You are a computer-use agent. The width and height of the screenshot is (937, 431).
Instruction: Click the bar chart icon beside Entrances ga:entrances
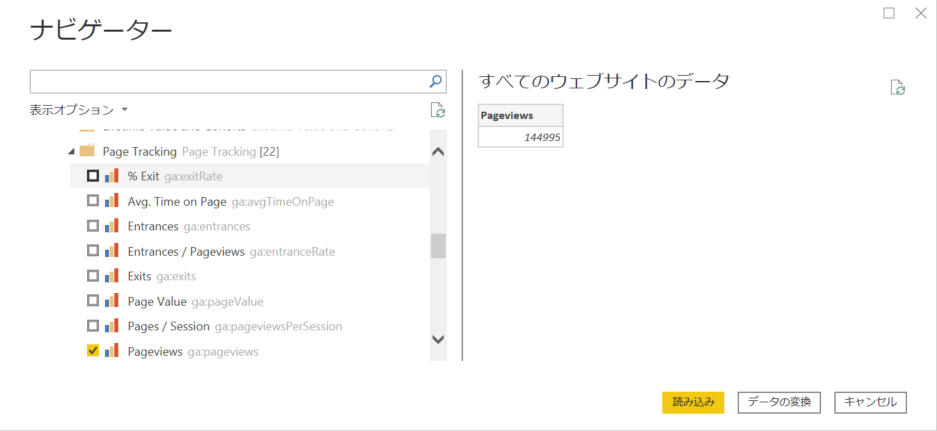112,227
